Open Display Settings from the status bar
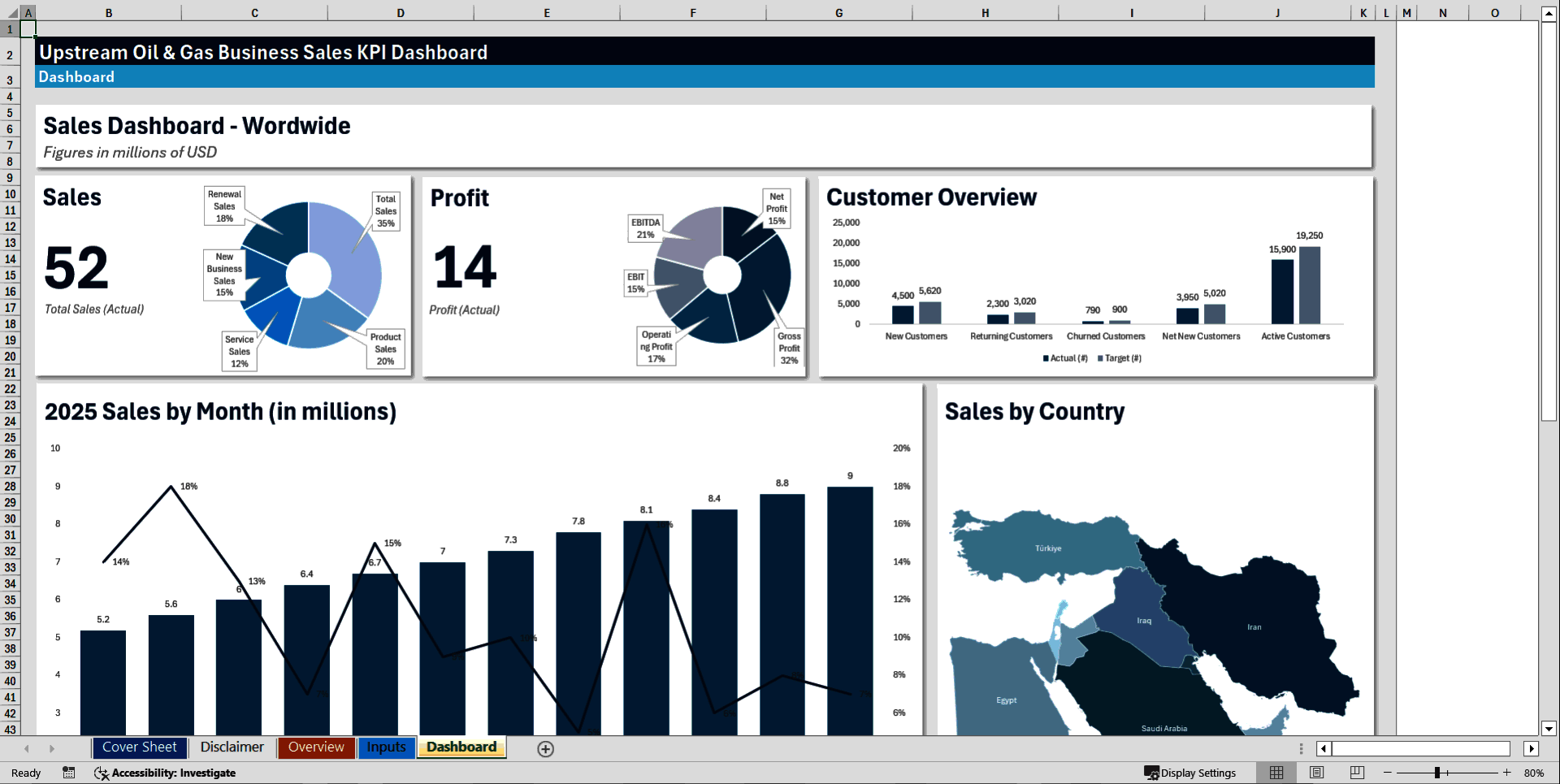The width and height of the screenshot is (1560, 784). pos(1192,773)
